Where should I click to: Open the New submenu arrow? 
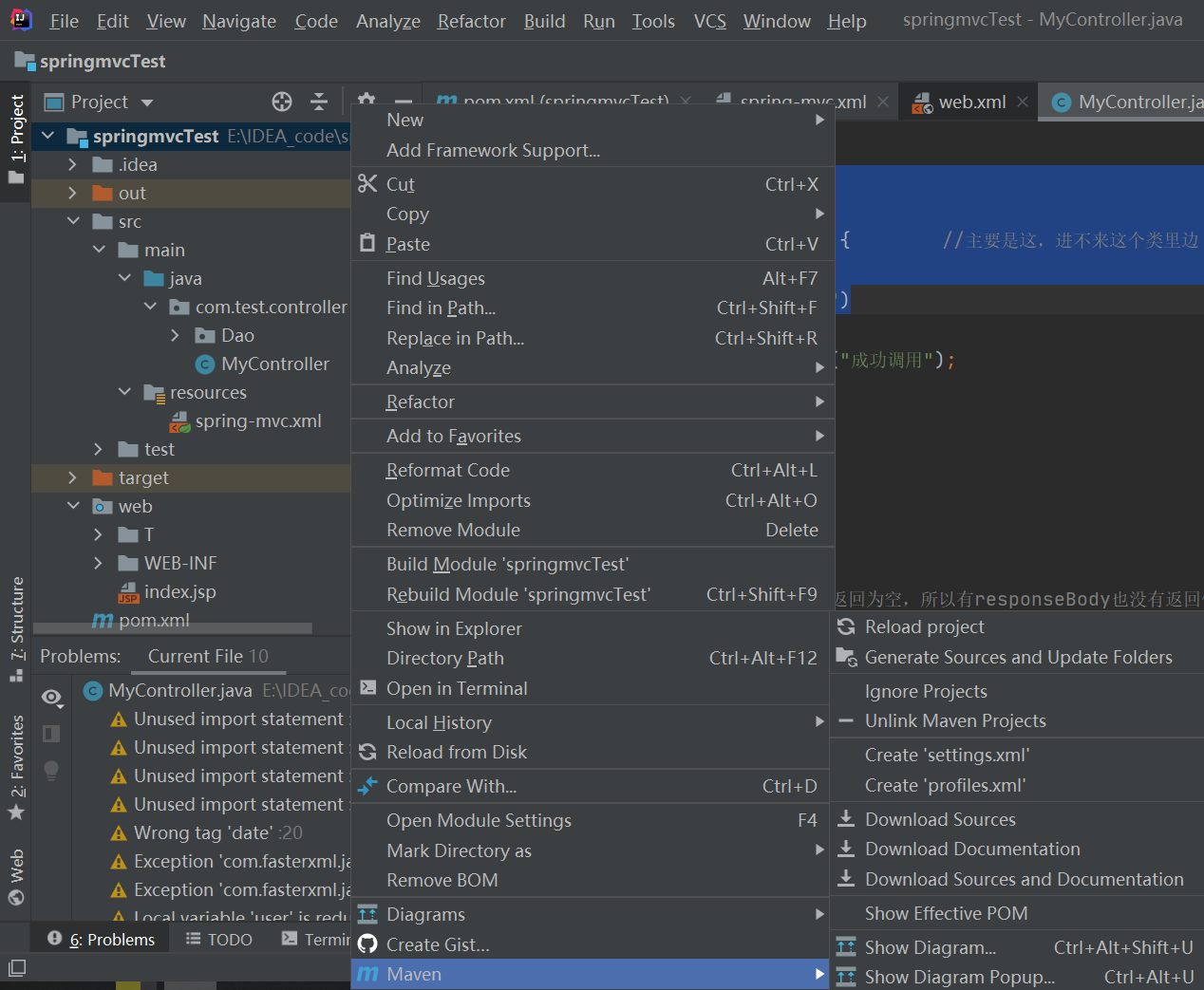coord(819,120)
